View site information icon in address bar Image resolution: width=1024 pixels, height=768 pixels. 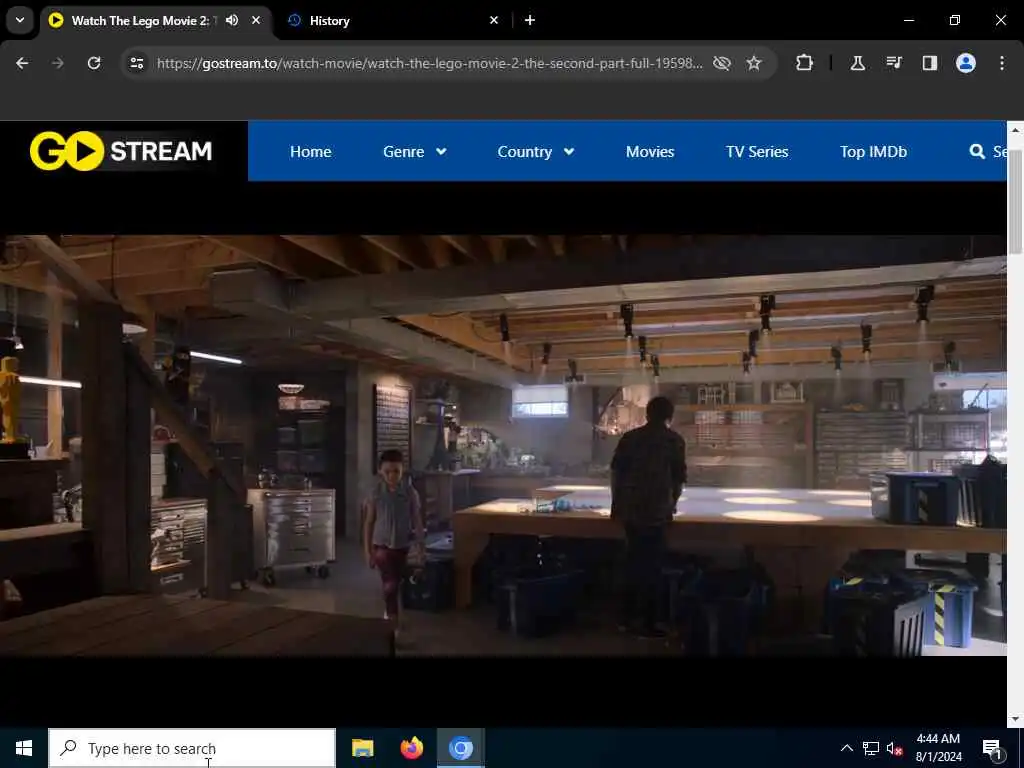(x=136, y=63)
